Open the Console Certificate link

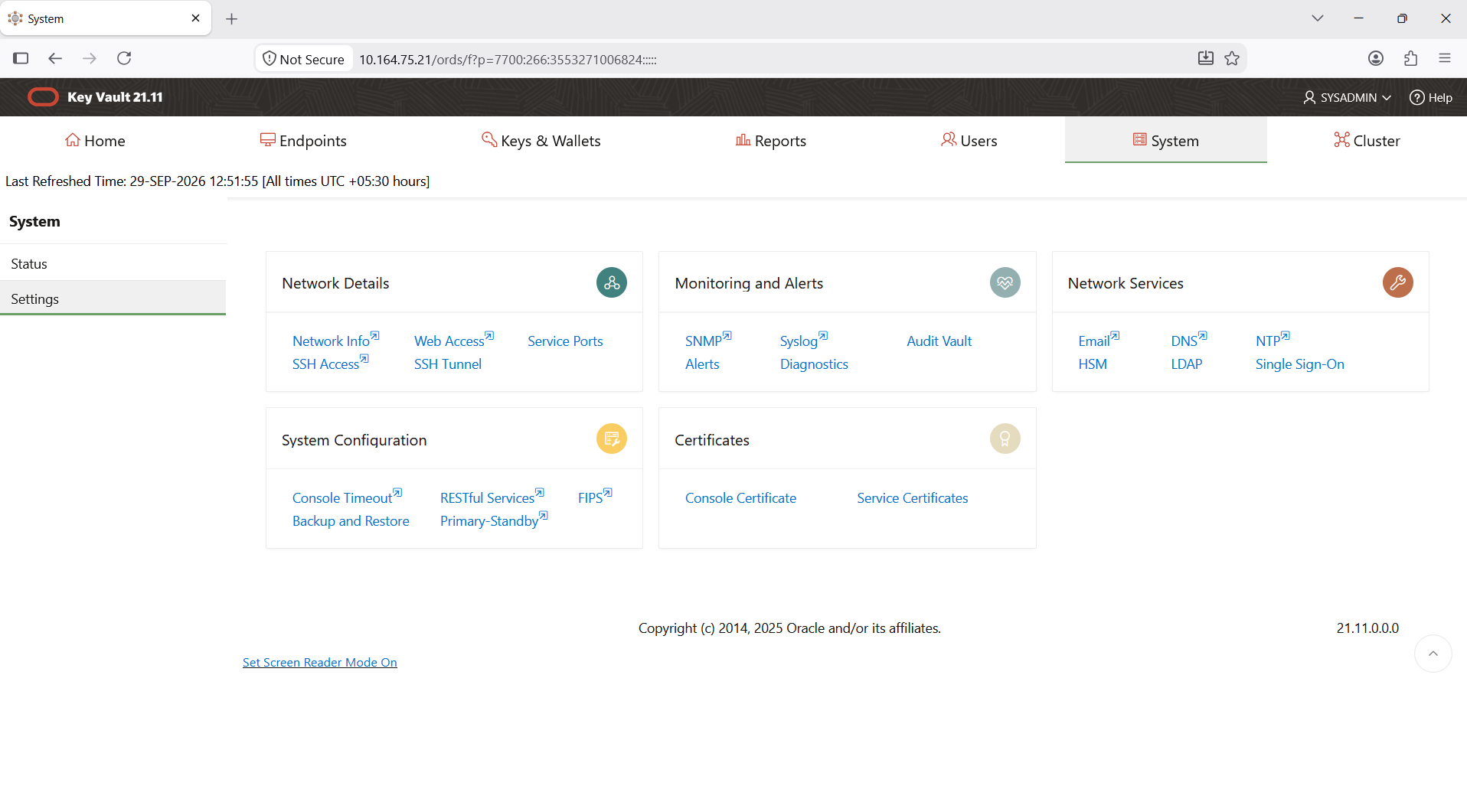pos(740,498)
